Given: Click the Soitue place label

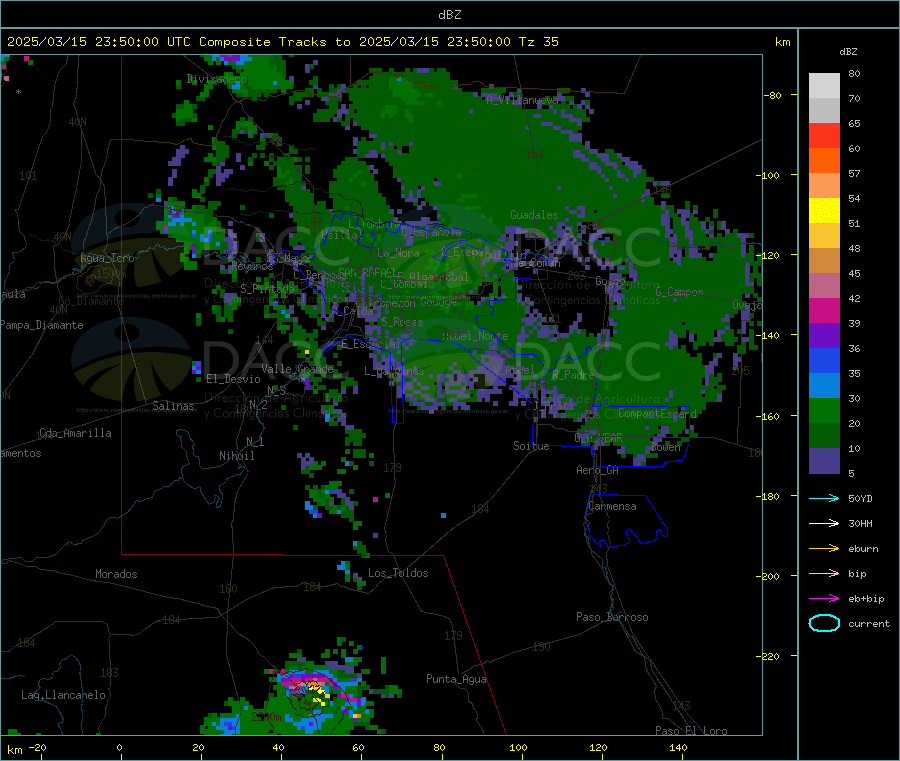Looking at the screenshot, I should coord(531,446).
